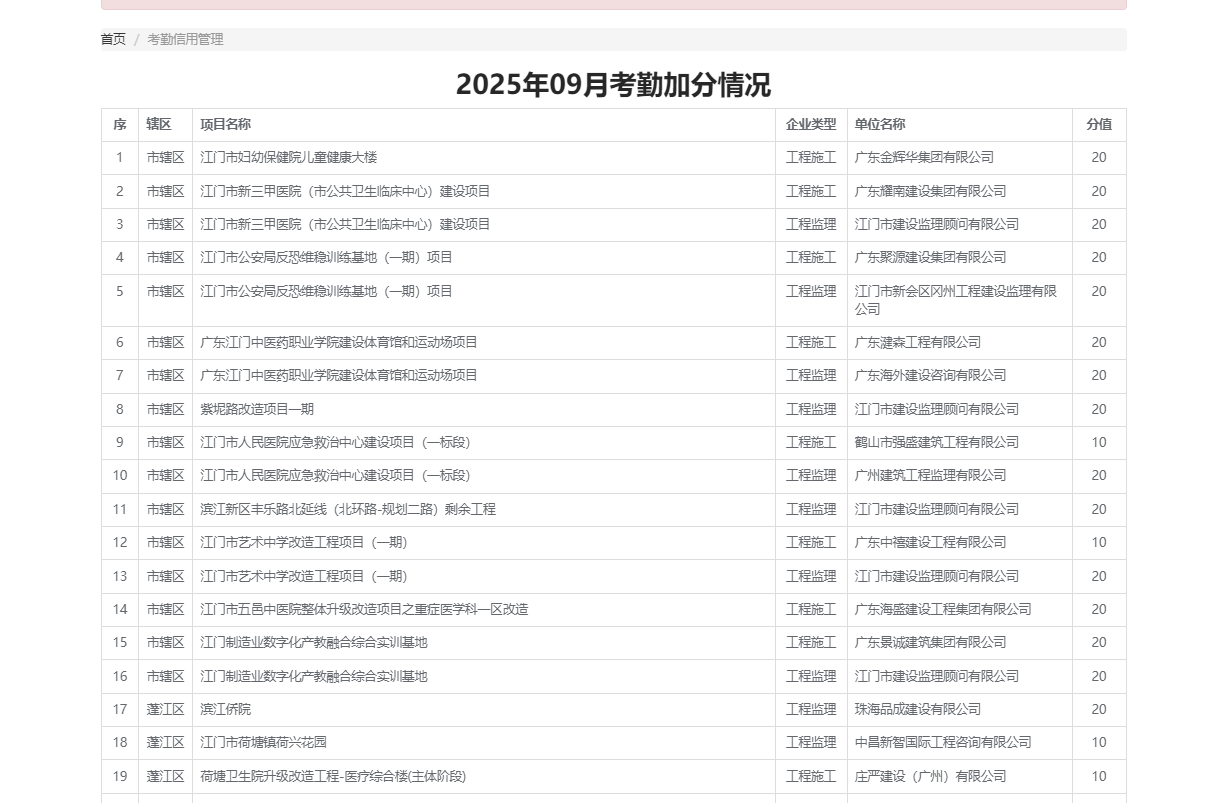This screenshot has height=803, width=1213.
Task: Select the 广东金辉华集团有限公司 company cell
Action: tap(924, 158)
